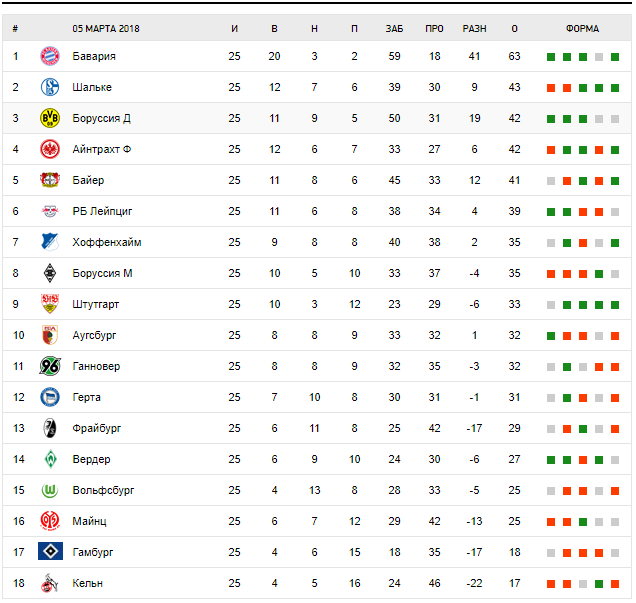636x603 pixels.
Task: Click the Майнц table row
Action: click(300, 521)
